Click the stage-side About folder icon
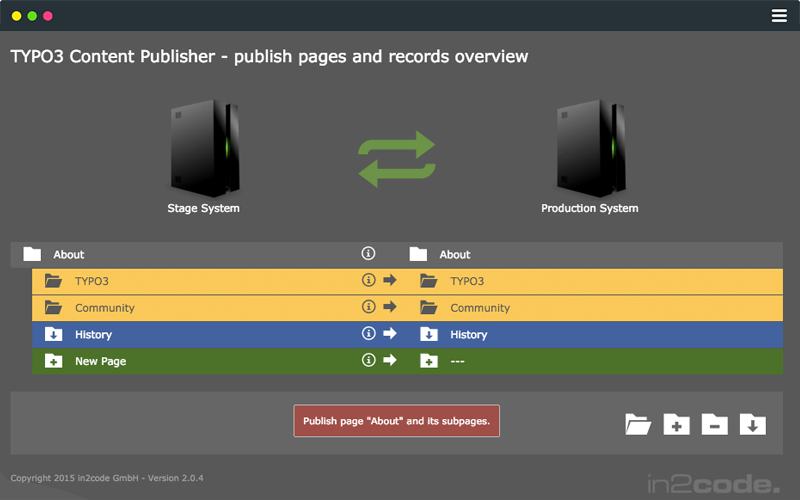This screenshot has height=500, width=800. [x=32, y=254]
